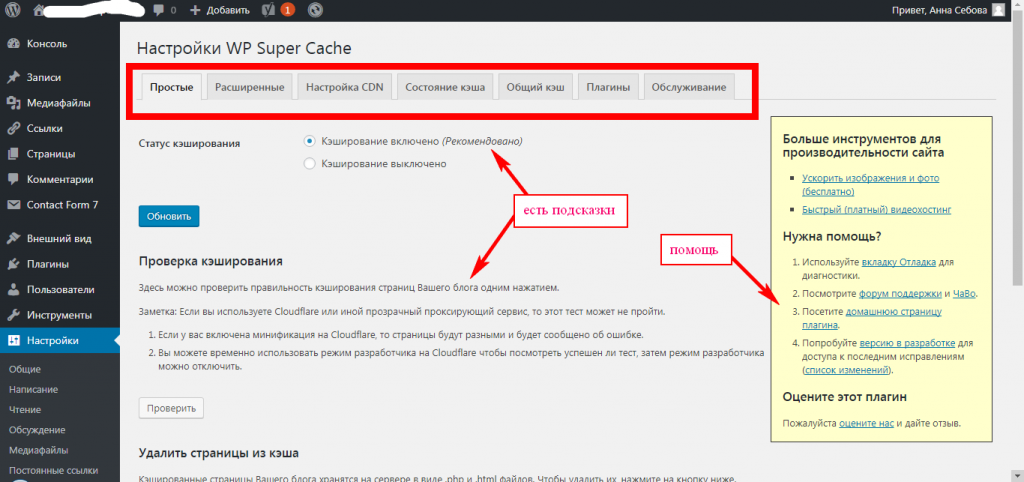Open Быстрый (платный) видеохостинг link
The width and height of the screenshot is (1024, 482).
click(x=876, y=210)
